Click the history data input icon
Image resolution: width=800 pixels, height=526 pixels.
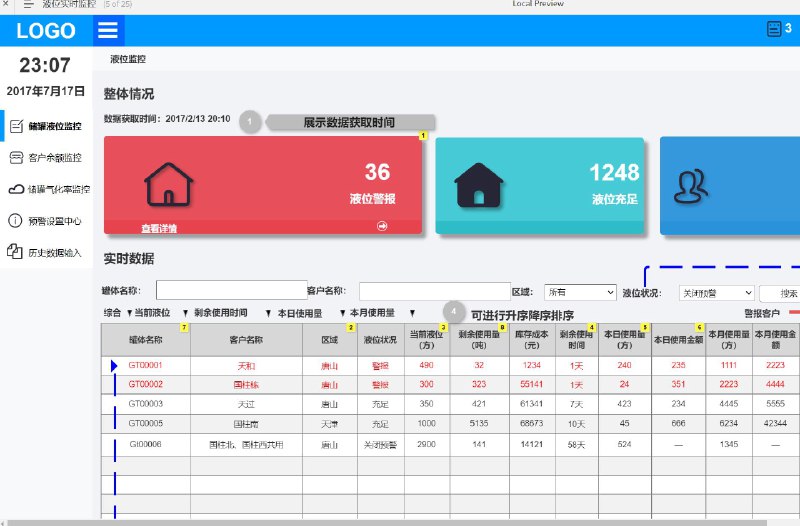tap(15, 252)
